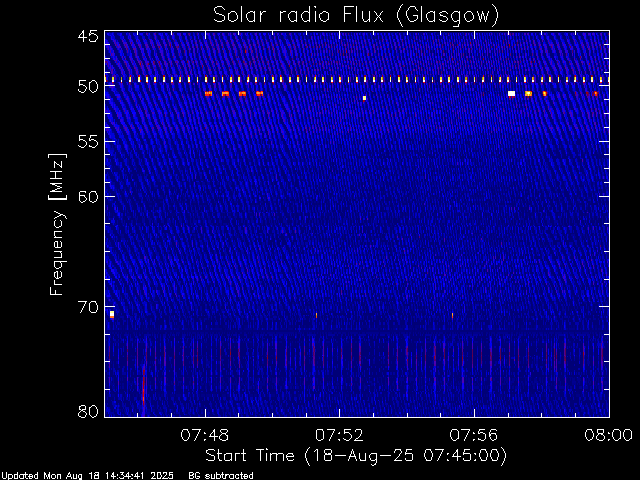Screen dimensions: 640x480
Task: Click the red vertical streak near 80 MHz
Action: [143, 386]
